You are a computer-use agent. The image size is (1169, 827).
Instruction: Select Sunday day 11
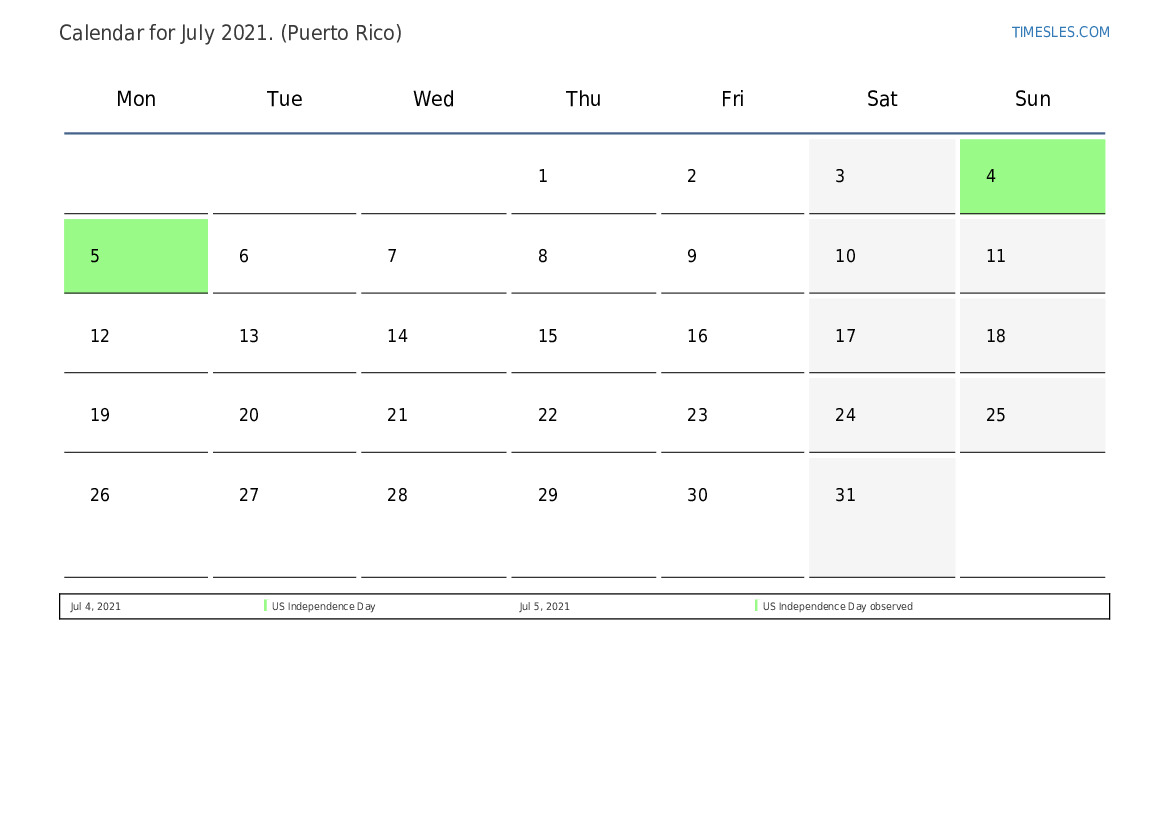(1032, 256)
